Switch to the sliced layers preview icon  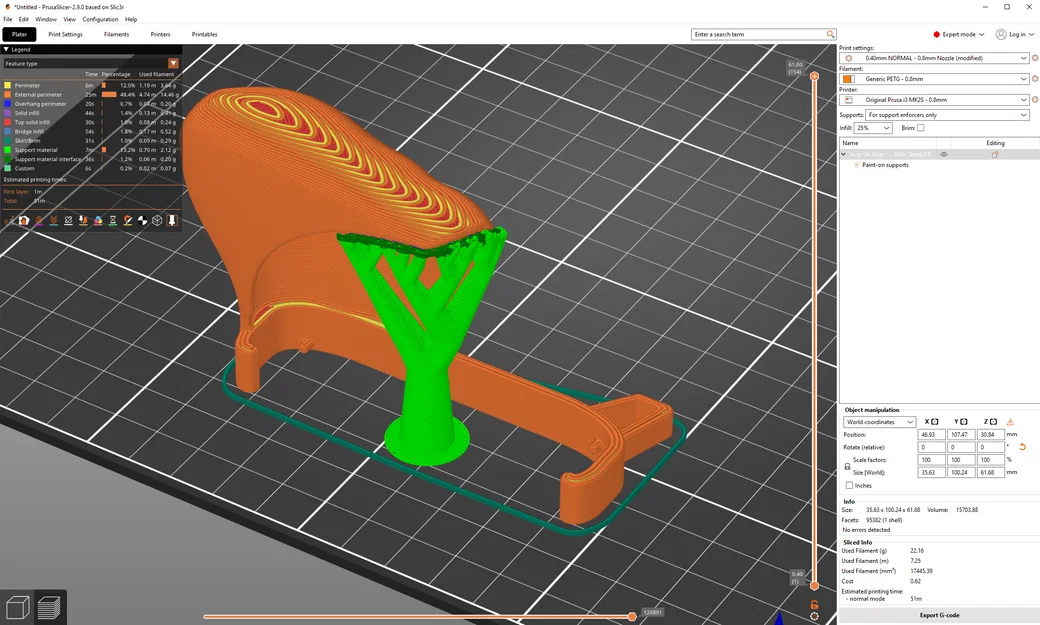point(50,607)
